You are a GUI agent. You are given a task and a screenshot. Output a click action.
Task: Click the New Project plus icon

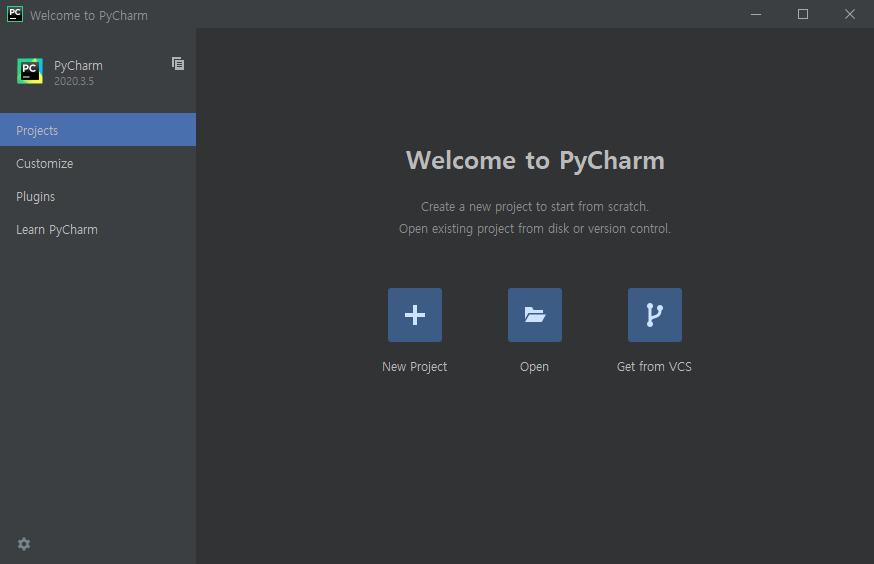pyautogui.click(x=415, y=315)
